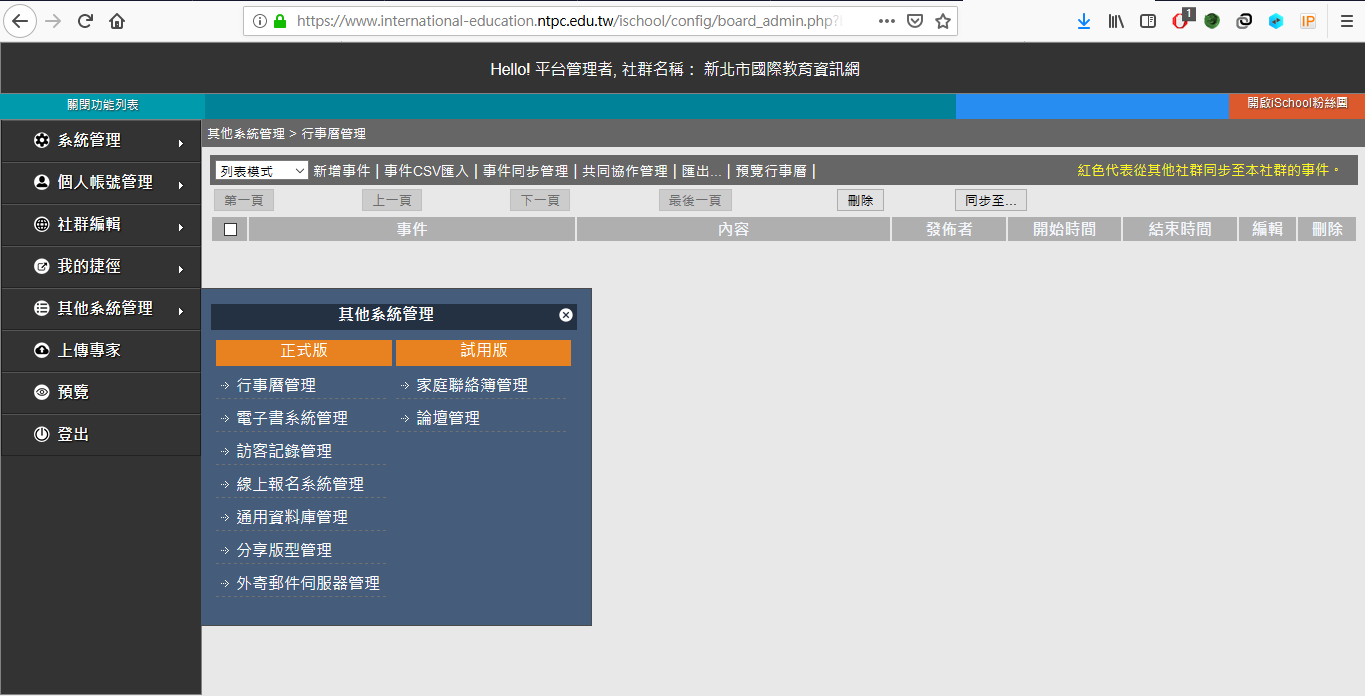Image resolution: width=1365 pixels, height=696 pixels.
Task: Click the cloud upload icon beside 上傳專家
Action: pos(41,351)
